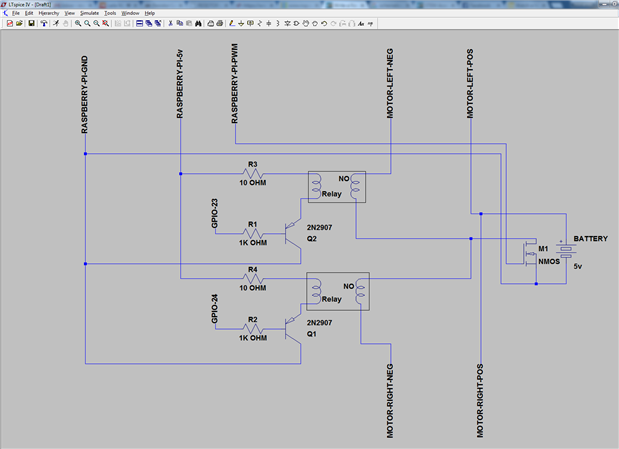The image size is (619, 449).
Task: Select the M1 NMOS transistor symbol
Action: click(x=529, y=255)
